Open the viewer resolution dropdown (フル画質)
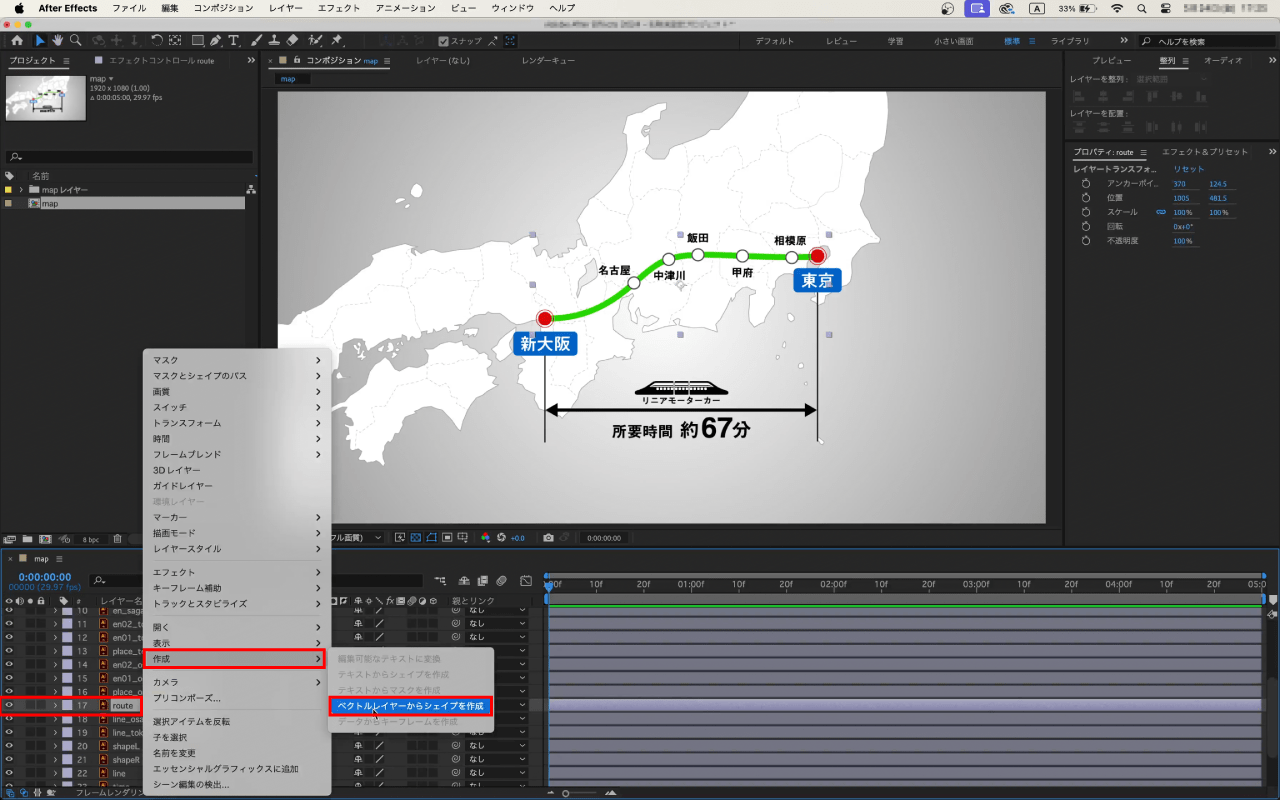1280x800 pixels. tap(357, 538)
